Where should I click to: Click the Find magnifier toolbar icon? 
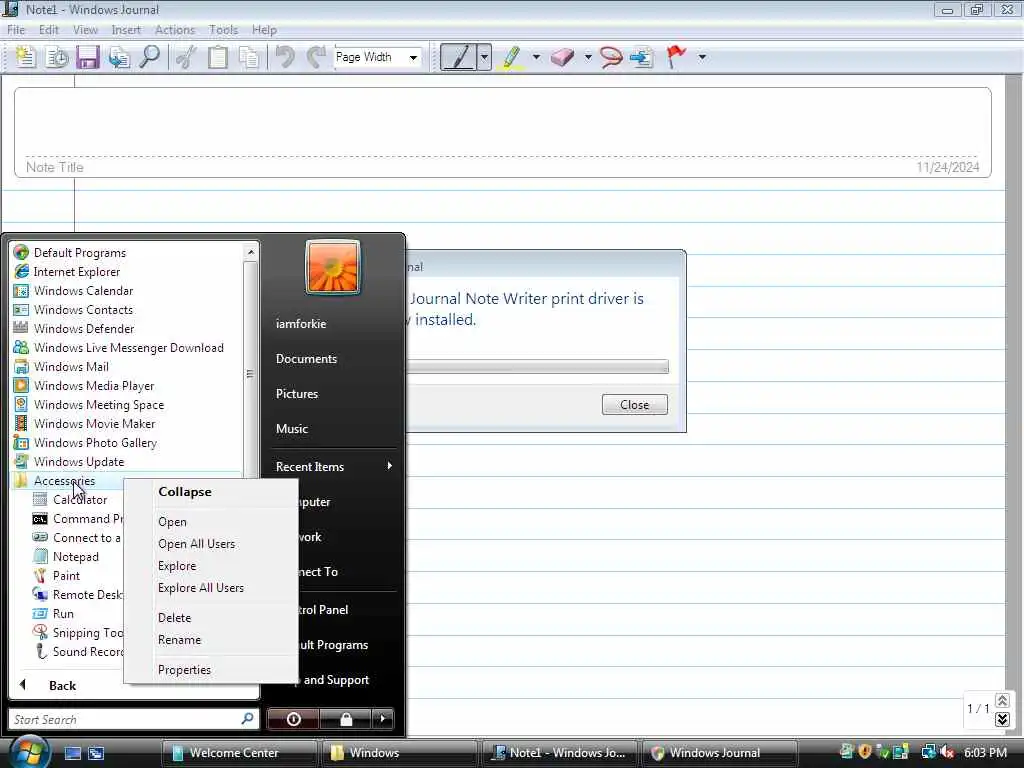coord(150,57)
